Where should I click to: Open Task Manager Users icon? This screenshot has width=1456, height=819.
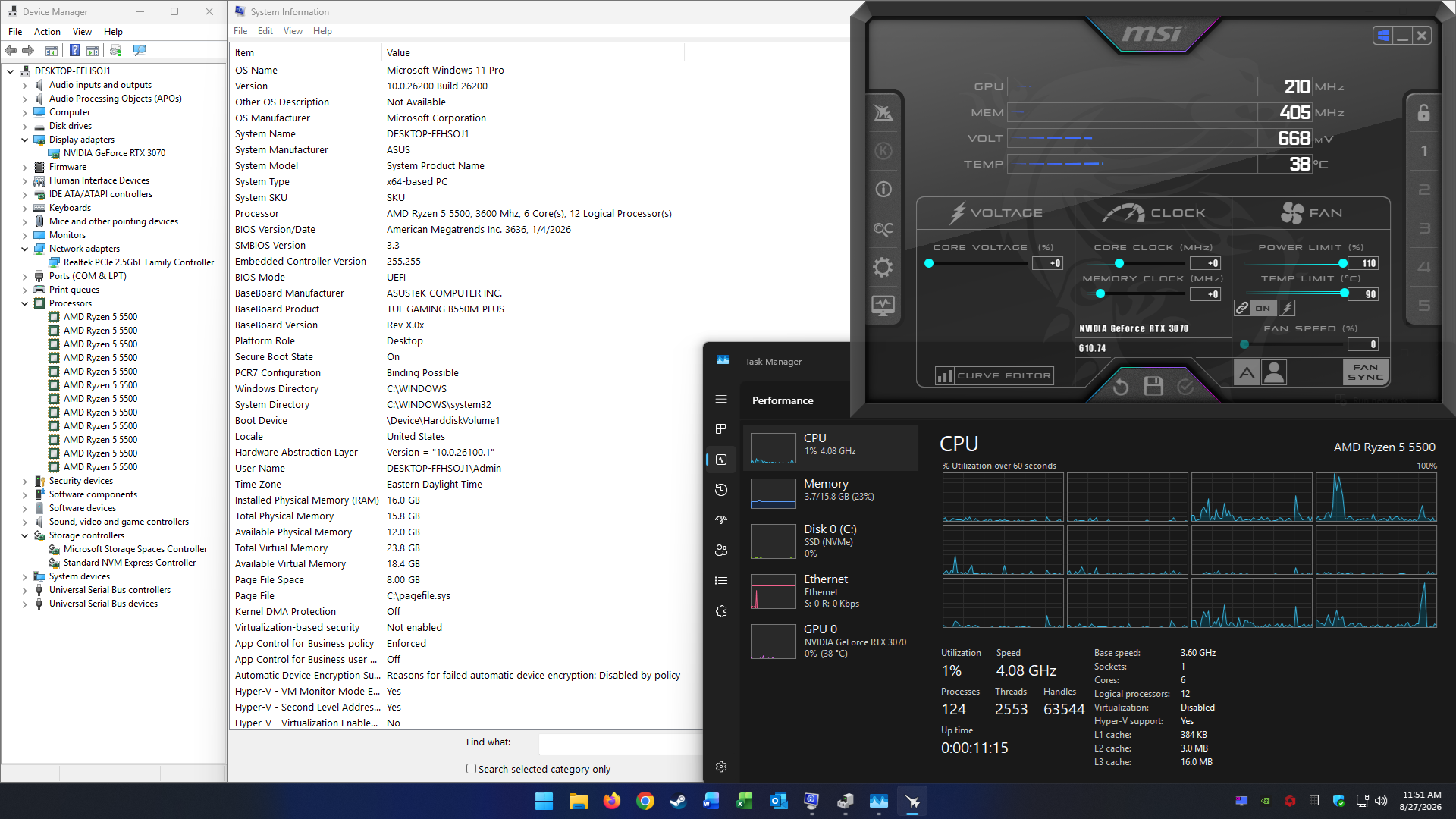[x=721, y=551]
